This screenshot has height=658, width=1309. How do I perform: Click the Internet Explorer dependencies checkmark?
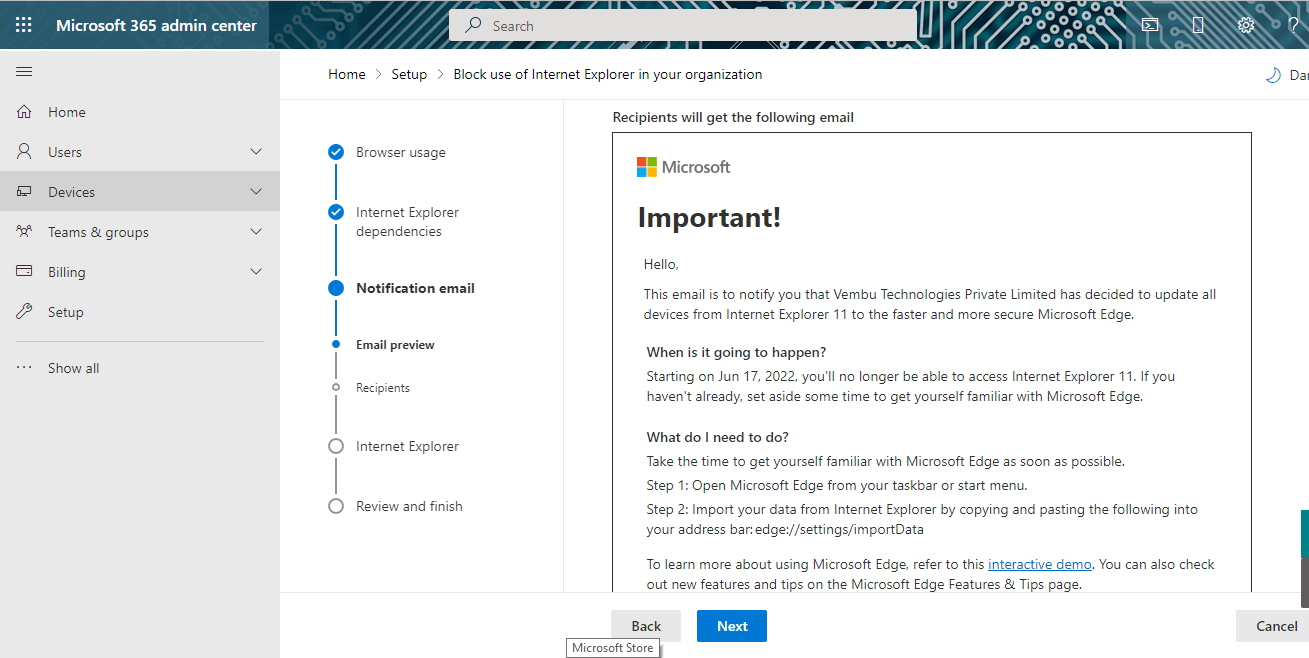[x=336, y=212]
